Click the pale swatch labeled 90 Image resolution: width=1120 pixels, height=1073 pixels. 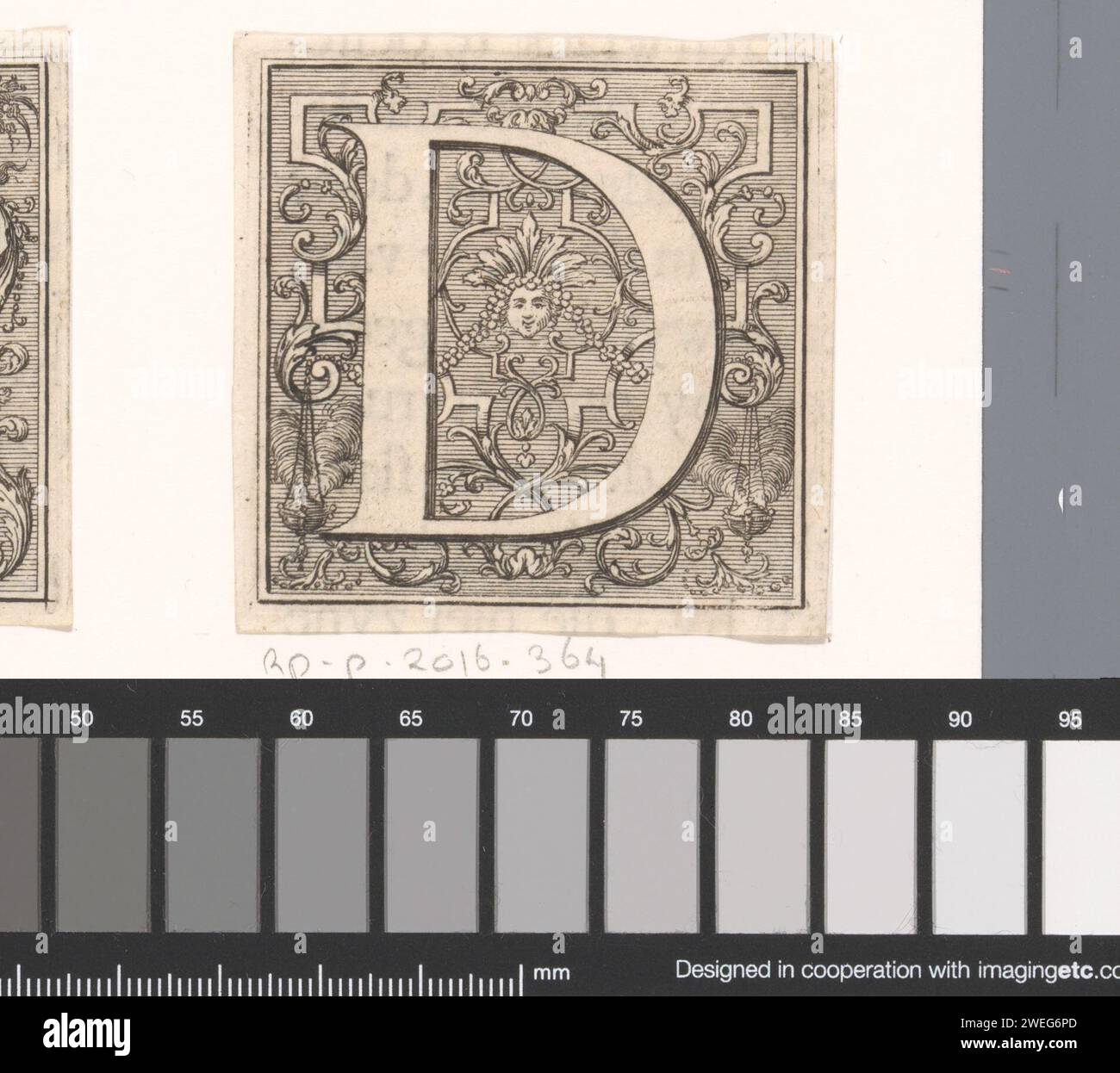(980, 834)
